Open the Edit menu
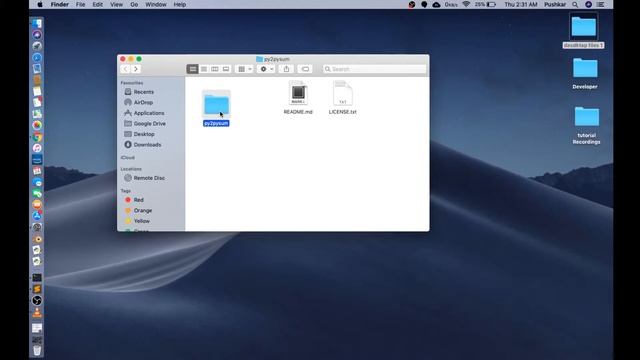Image resolution: width=640 pixels, height=360 pixels. [98, 4]
